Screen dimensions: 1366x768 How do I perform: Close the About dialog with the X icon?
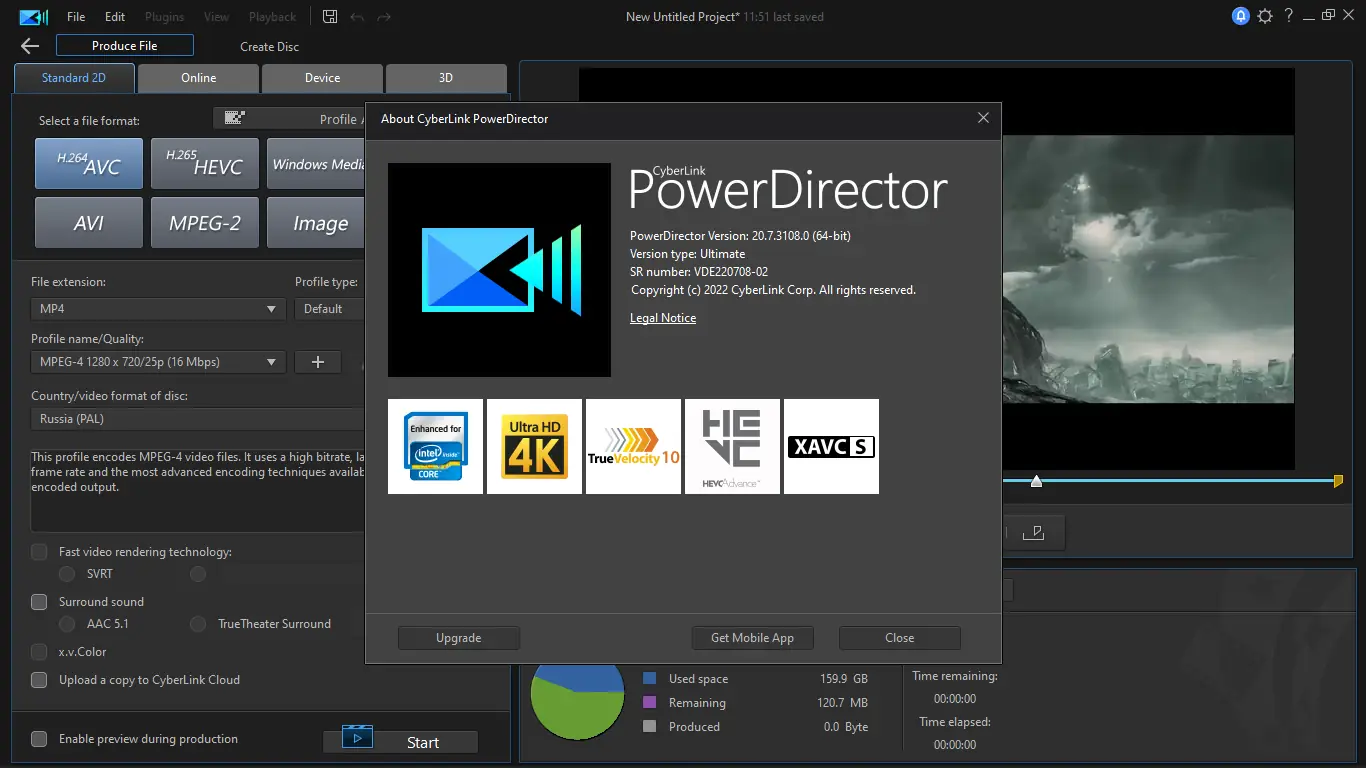coord(983,118)
